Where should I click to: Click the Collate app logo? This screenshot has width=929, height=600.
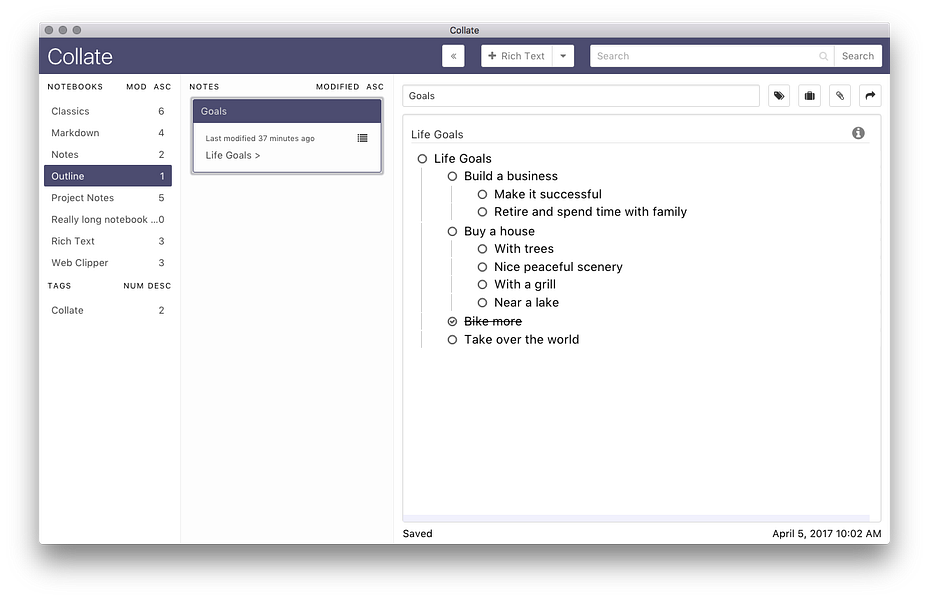80,57
